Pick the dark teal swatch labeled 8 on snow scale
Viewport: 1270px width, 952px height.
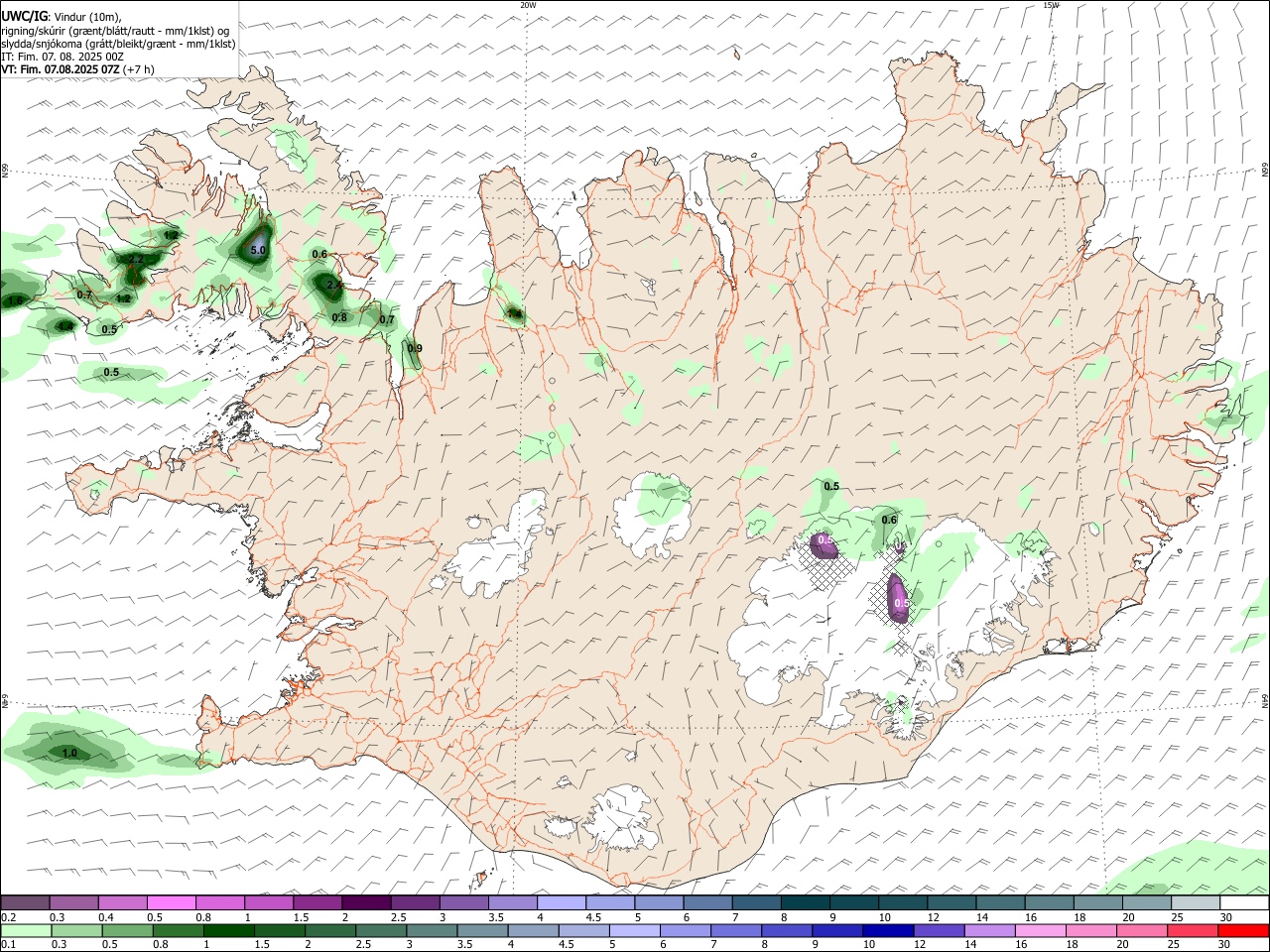805,903
